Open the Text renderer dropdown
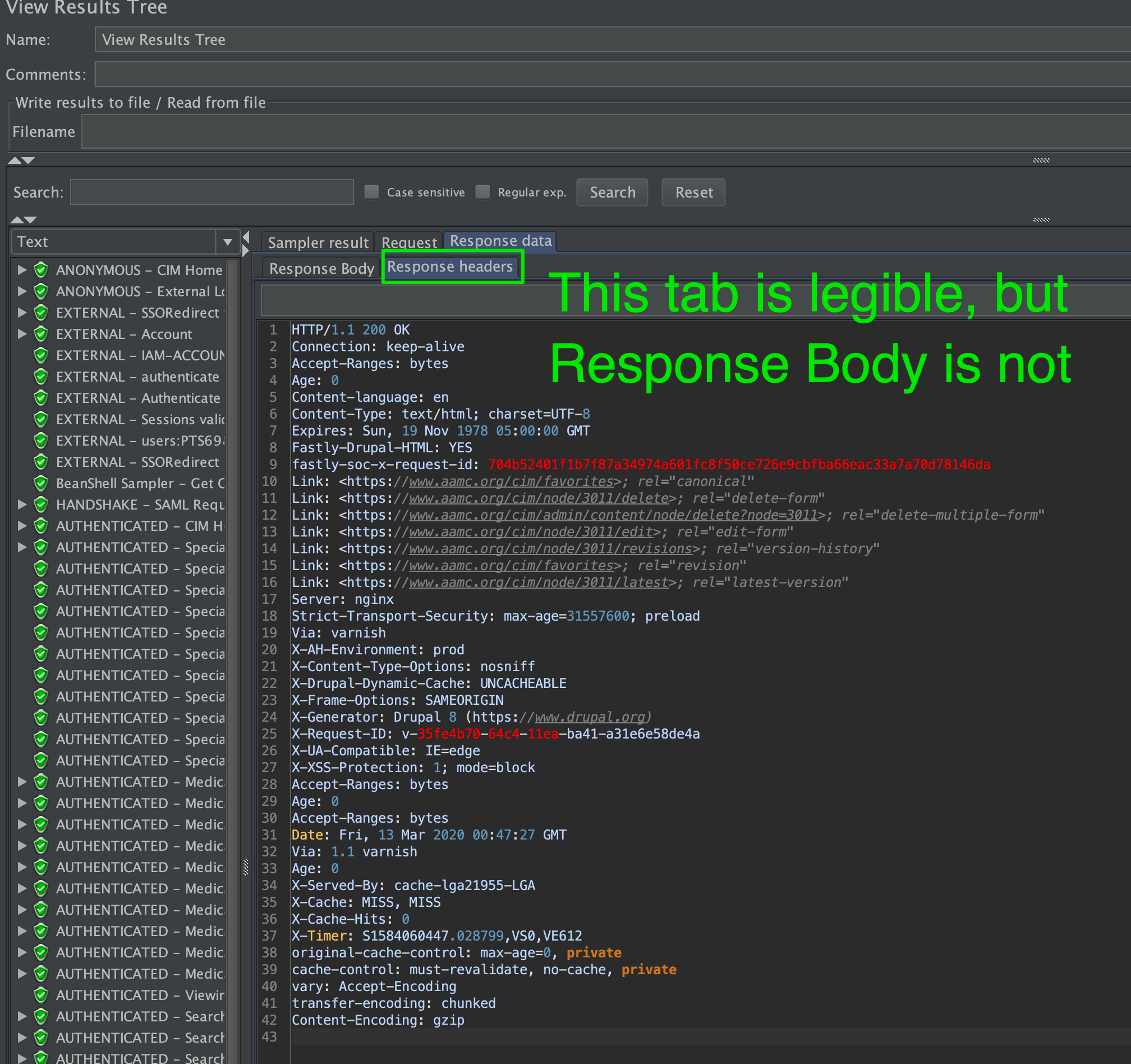This screenshot has width=1131, height=1064. coord(228,242)
